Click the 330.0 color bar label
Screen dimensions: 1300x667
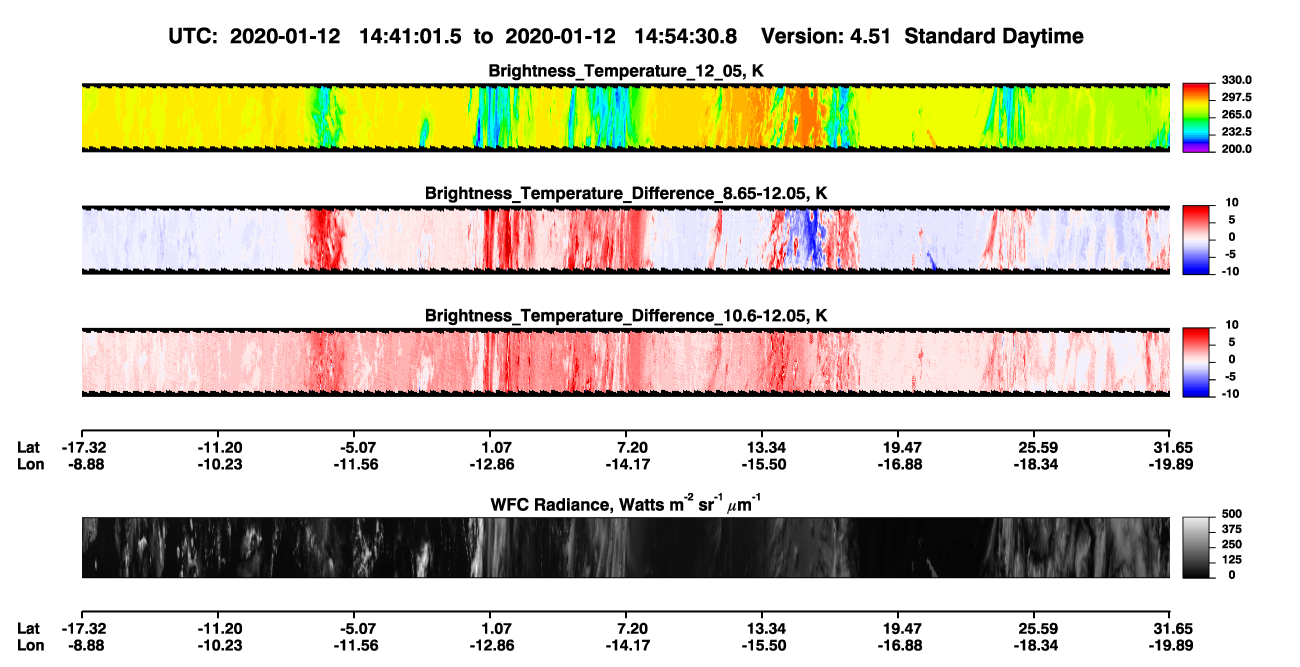[1237, 81]
